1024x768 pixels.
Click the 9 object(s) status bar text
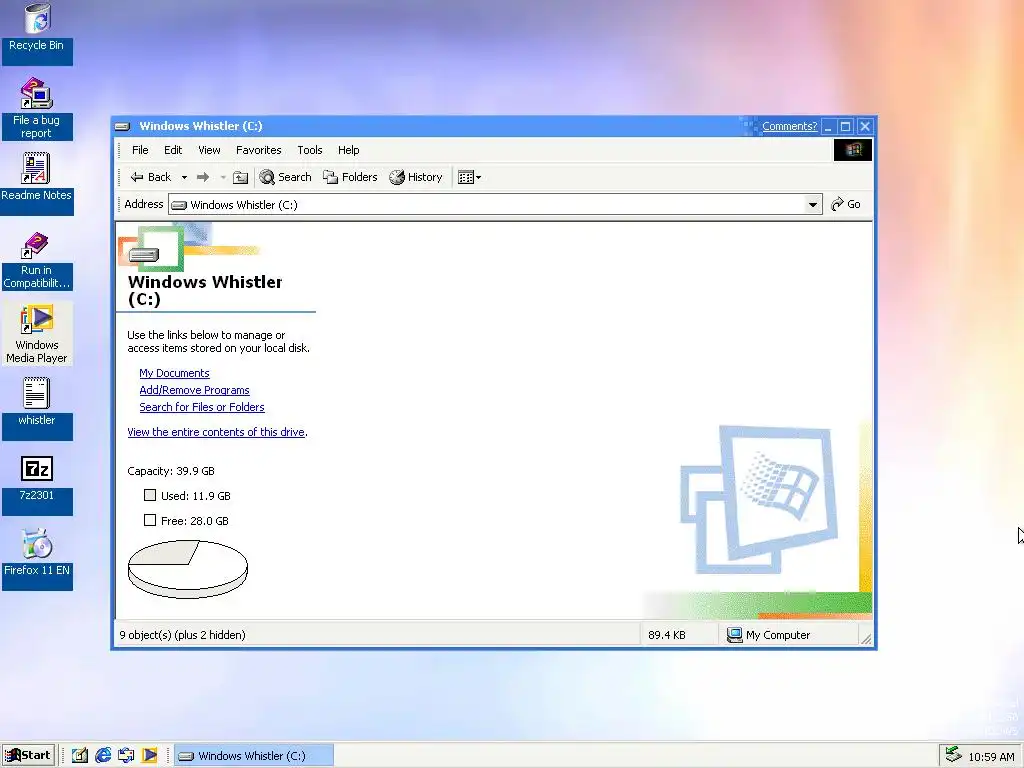182,635
